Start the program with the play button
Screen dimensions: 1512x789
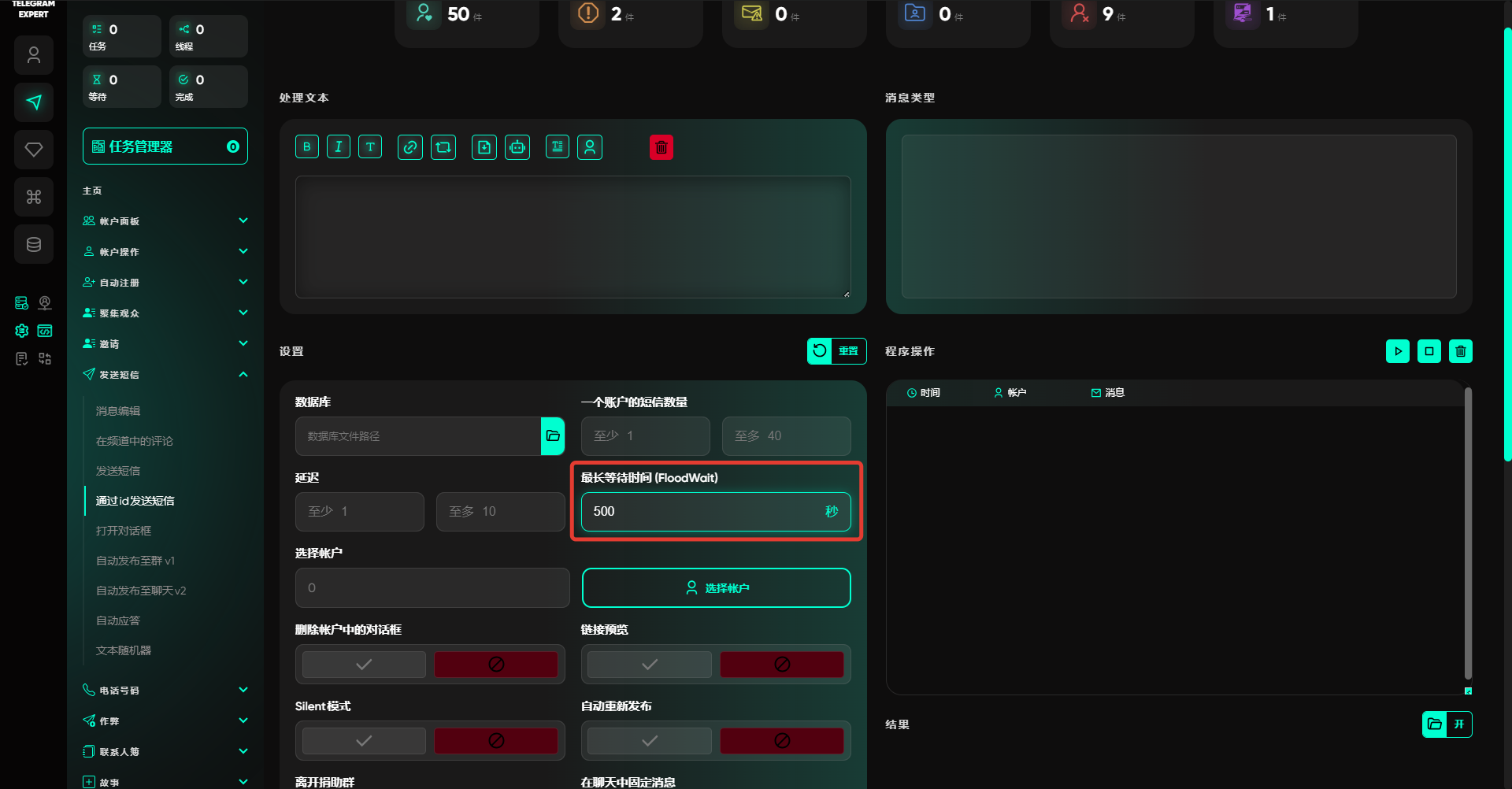(1397, 351)
